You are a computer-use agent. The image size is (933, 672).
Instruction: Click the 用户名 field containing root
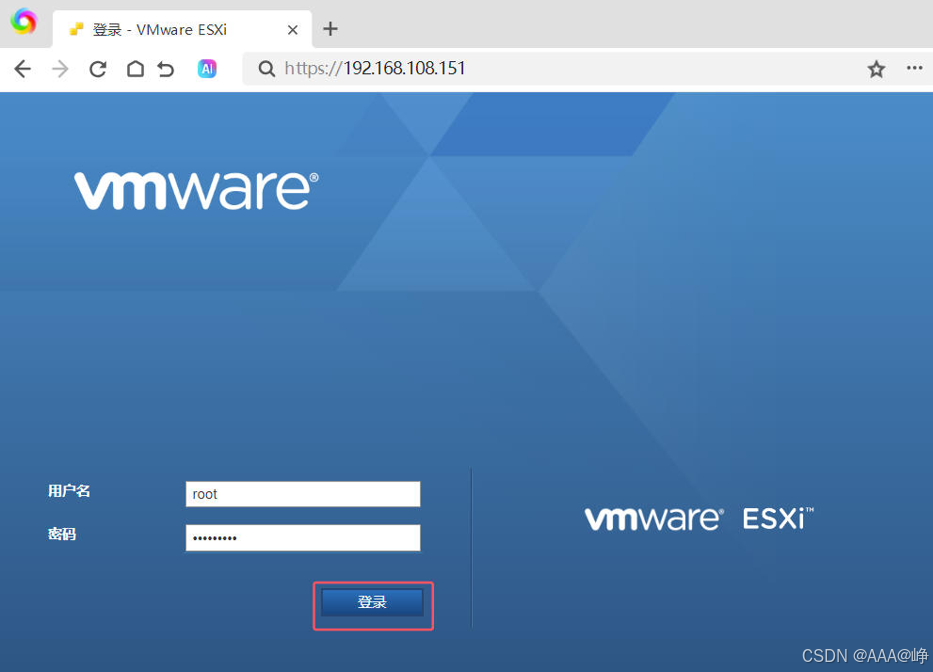303,494
